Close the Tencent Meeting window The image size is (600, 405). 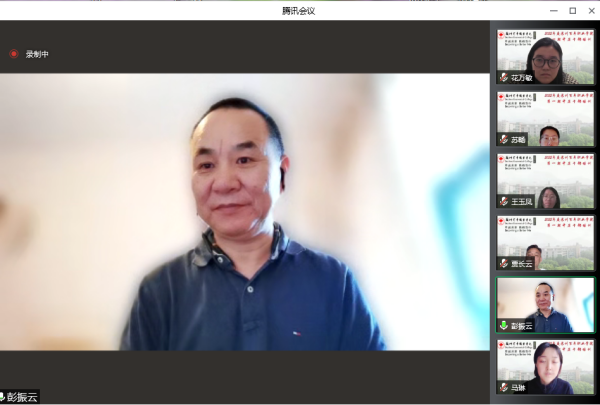point(591,10)
